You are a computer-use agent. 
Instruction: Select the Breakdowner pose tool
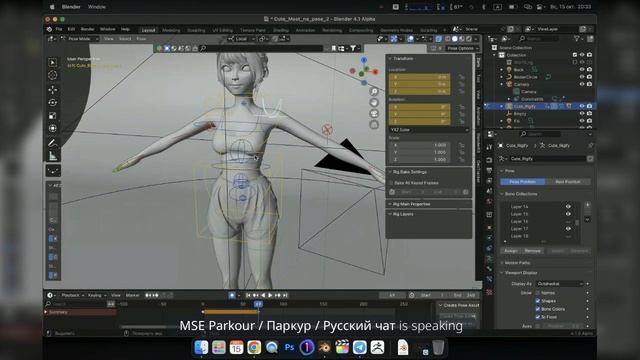(x=53, y=171)
